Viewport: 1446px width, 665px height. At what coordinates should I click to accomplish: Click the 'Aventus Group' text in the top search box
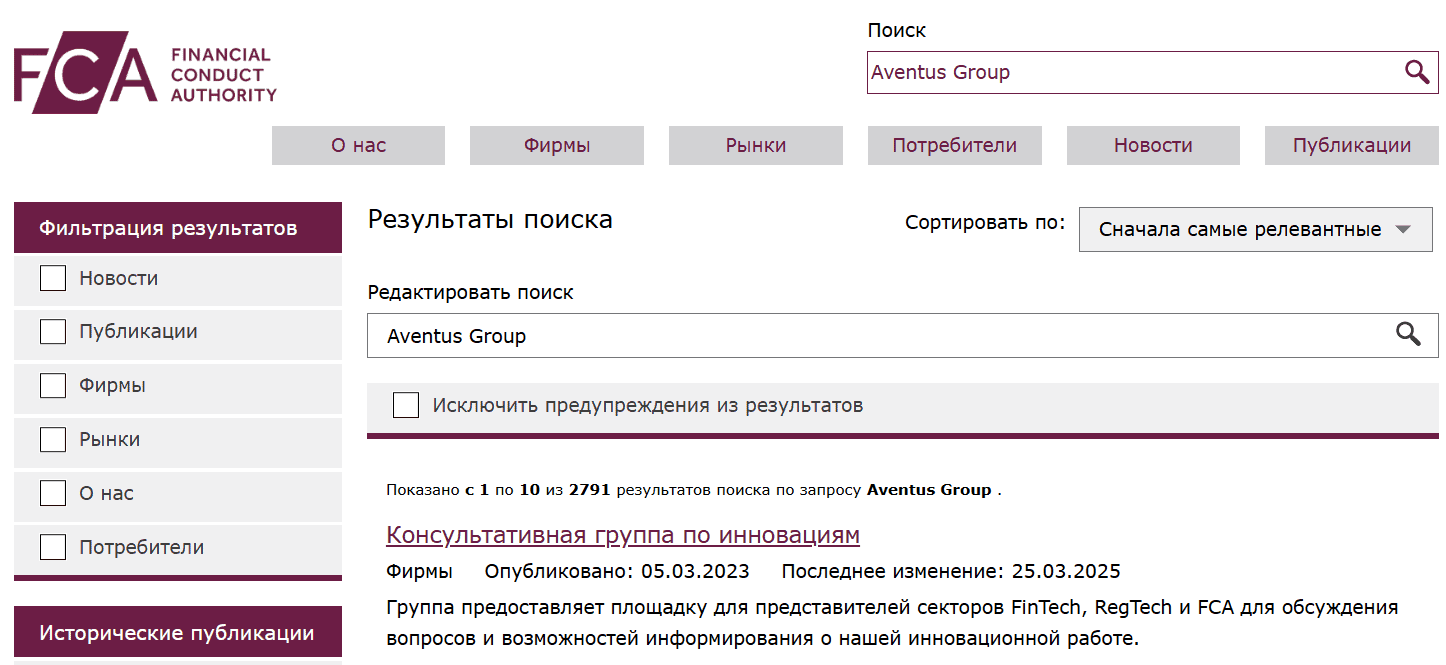point(941,72)
